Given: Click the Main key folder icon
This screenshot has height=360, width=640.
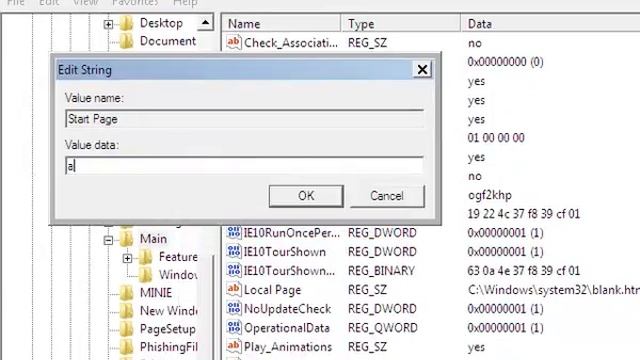Looking at the screenshot, I should (x=127, y=239).
